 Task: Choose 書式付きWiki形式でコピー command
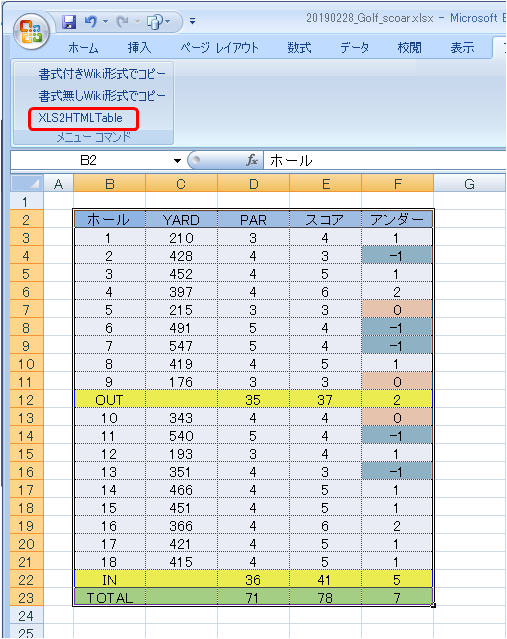click(x=102, y=74)
